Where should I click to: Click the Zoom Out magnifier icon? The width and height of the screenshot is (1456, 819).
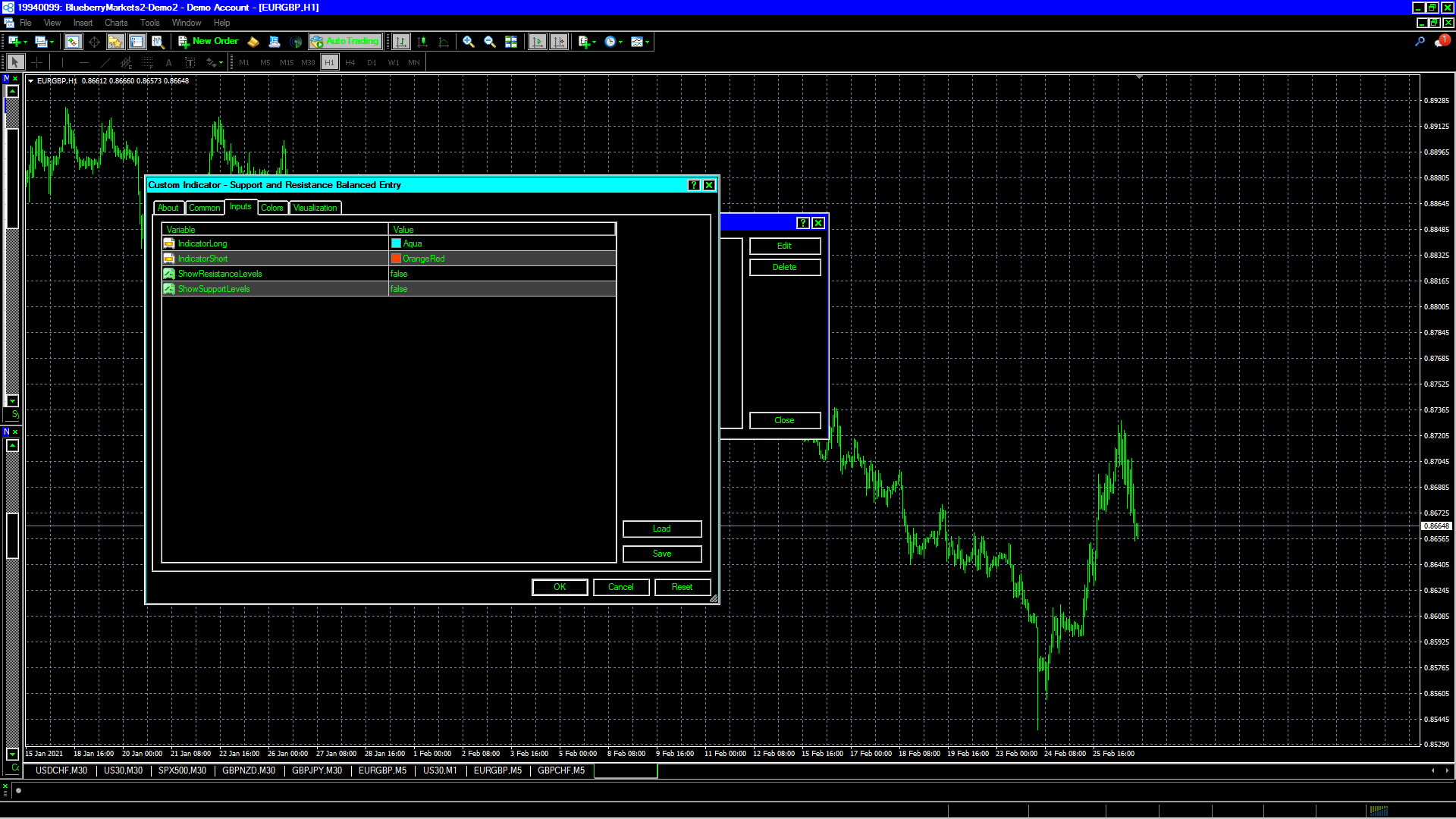(490, 42)
